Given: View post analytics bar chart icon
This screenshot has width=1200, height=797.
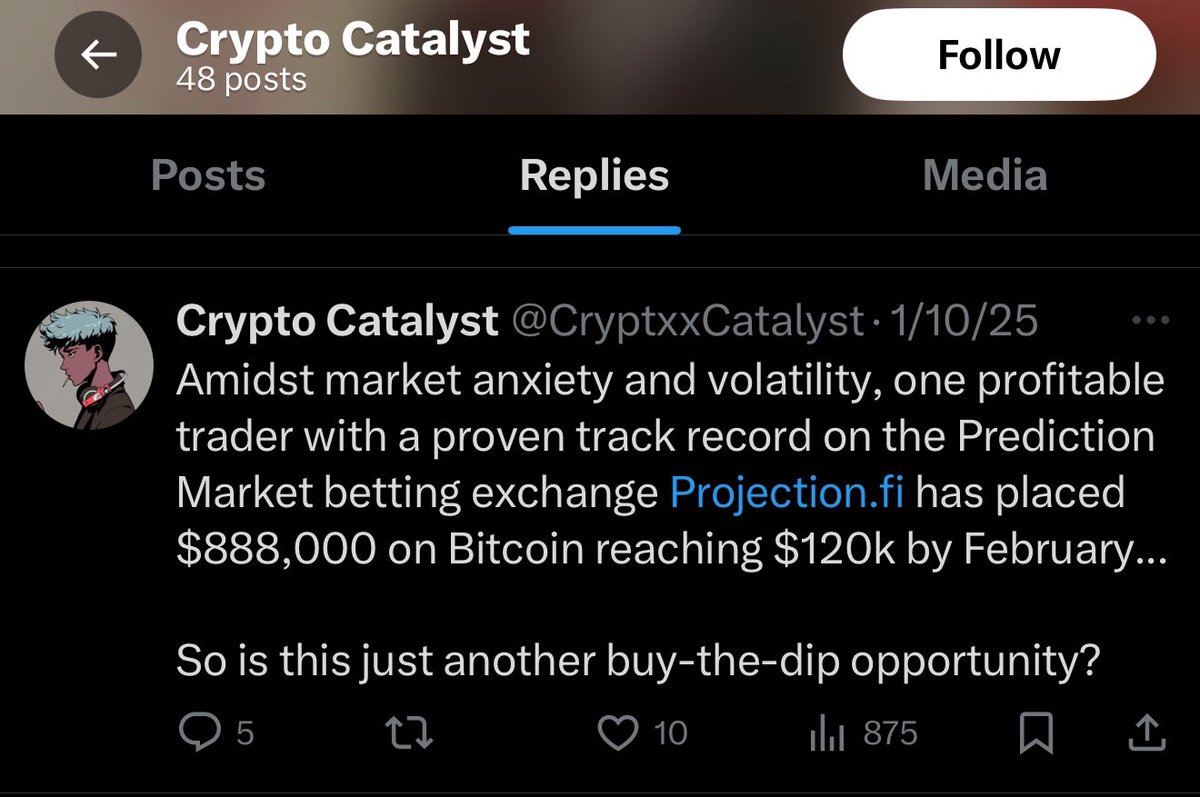Looking at the screenshot, I should 826,735.
